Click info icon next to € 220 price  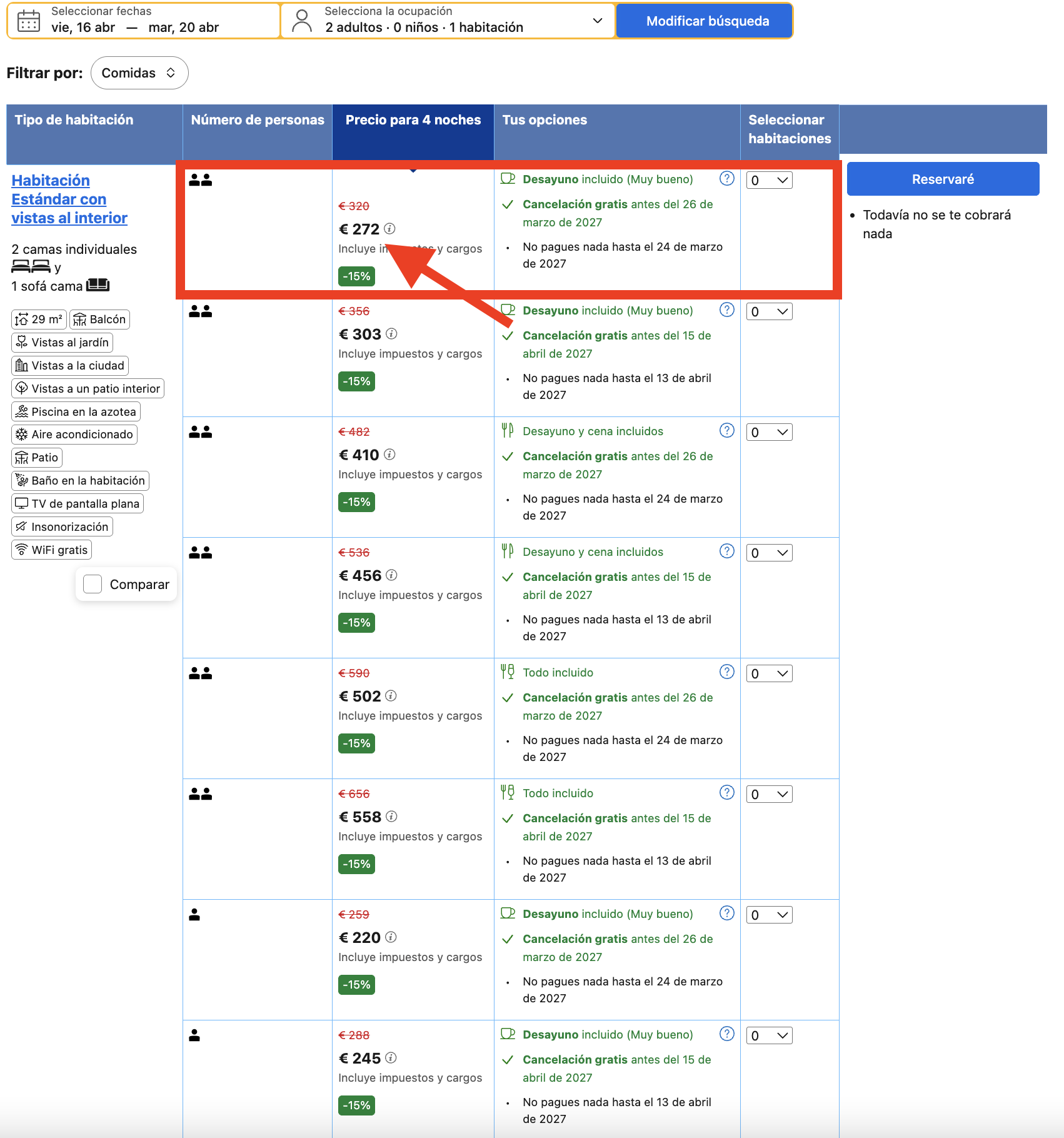click(391, 937)
